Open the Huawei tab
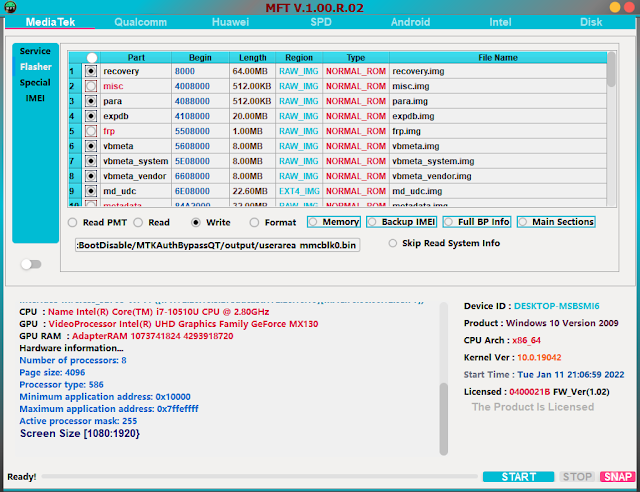This screenshot has height=492, width=640. (x=230, y=22)
